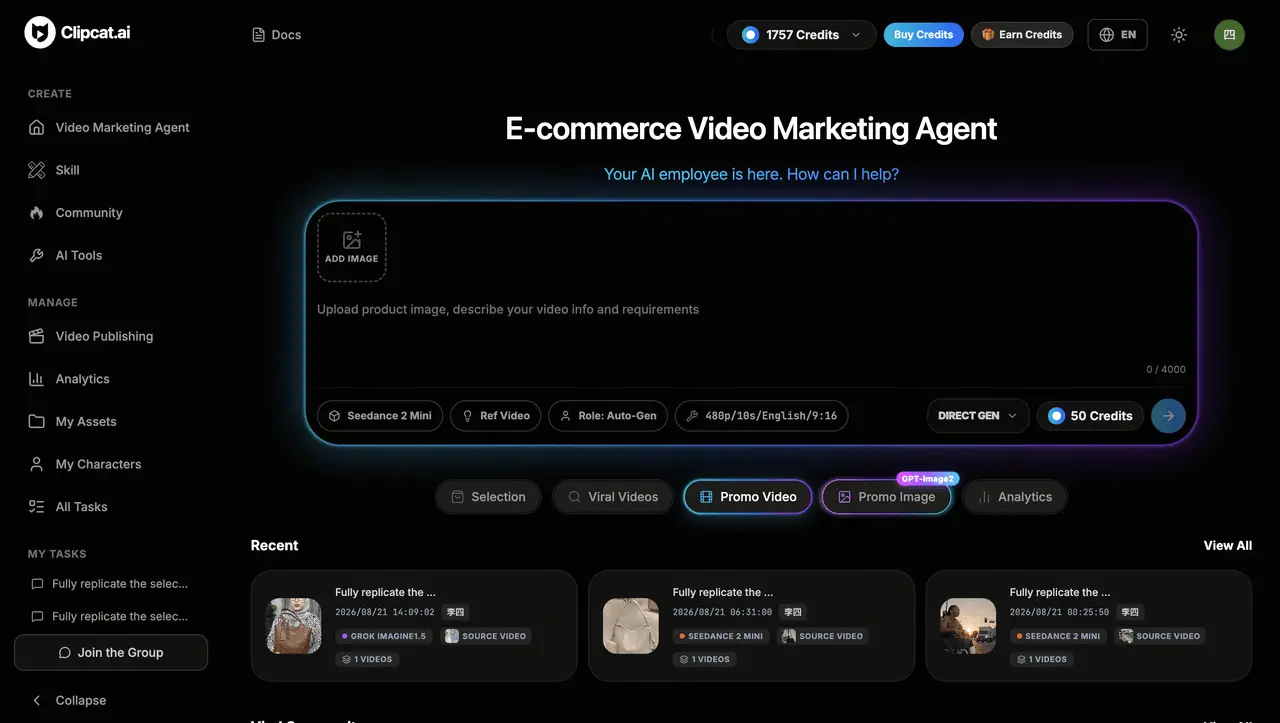Screen dimensions: 1280x723
Task: Click Buy Credits button
Action: 923,35
